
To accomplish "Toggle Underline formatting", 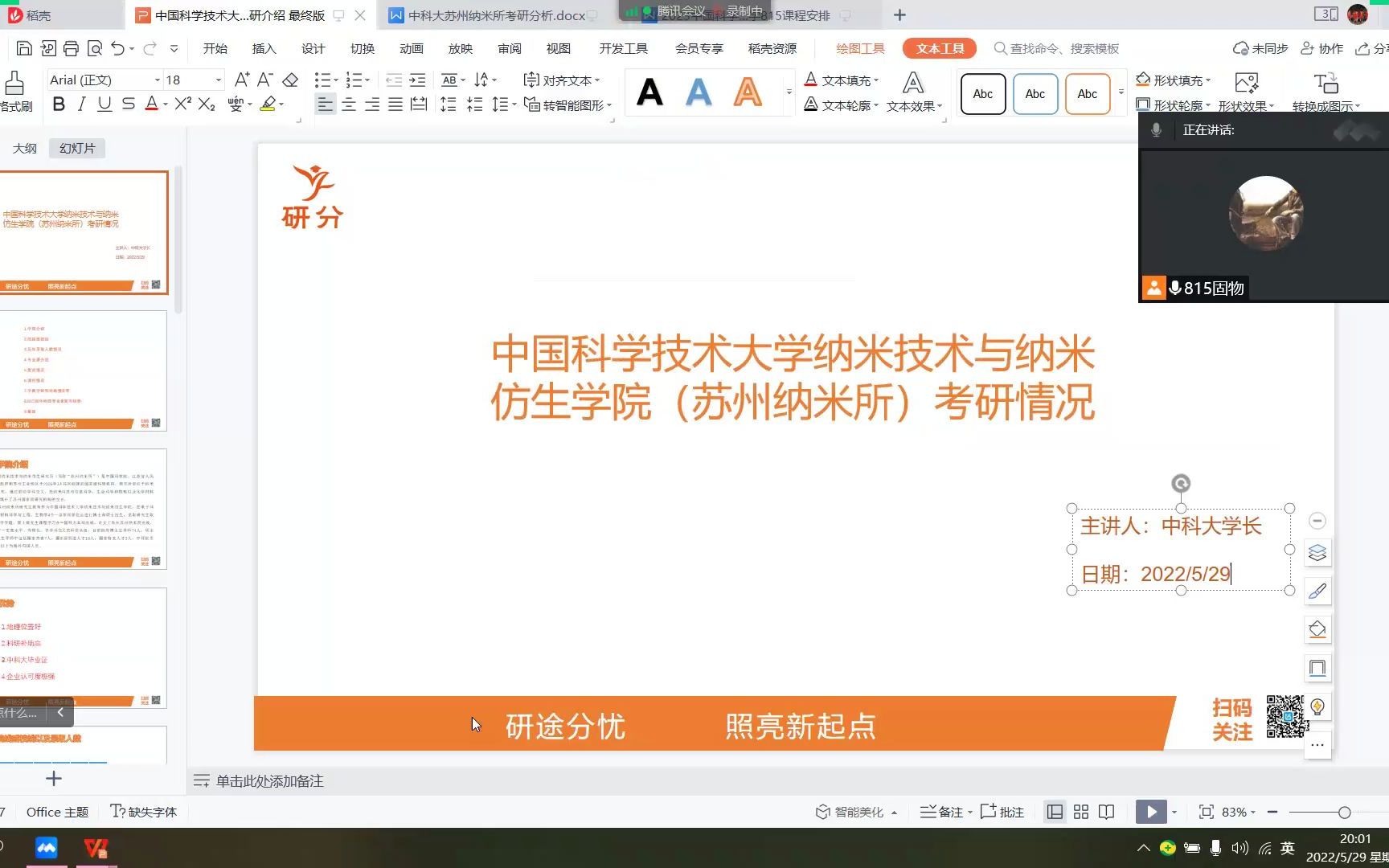I will pos(104,104).
